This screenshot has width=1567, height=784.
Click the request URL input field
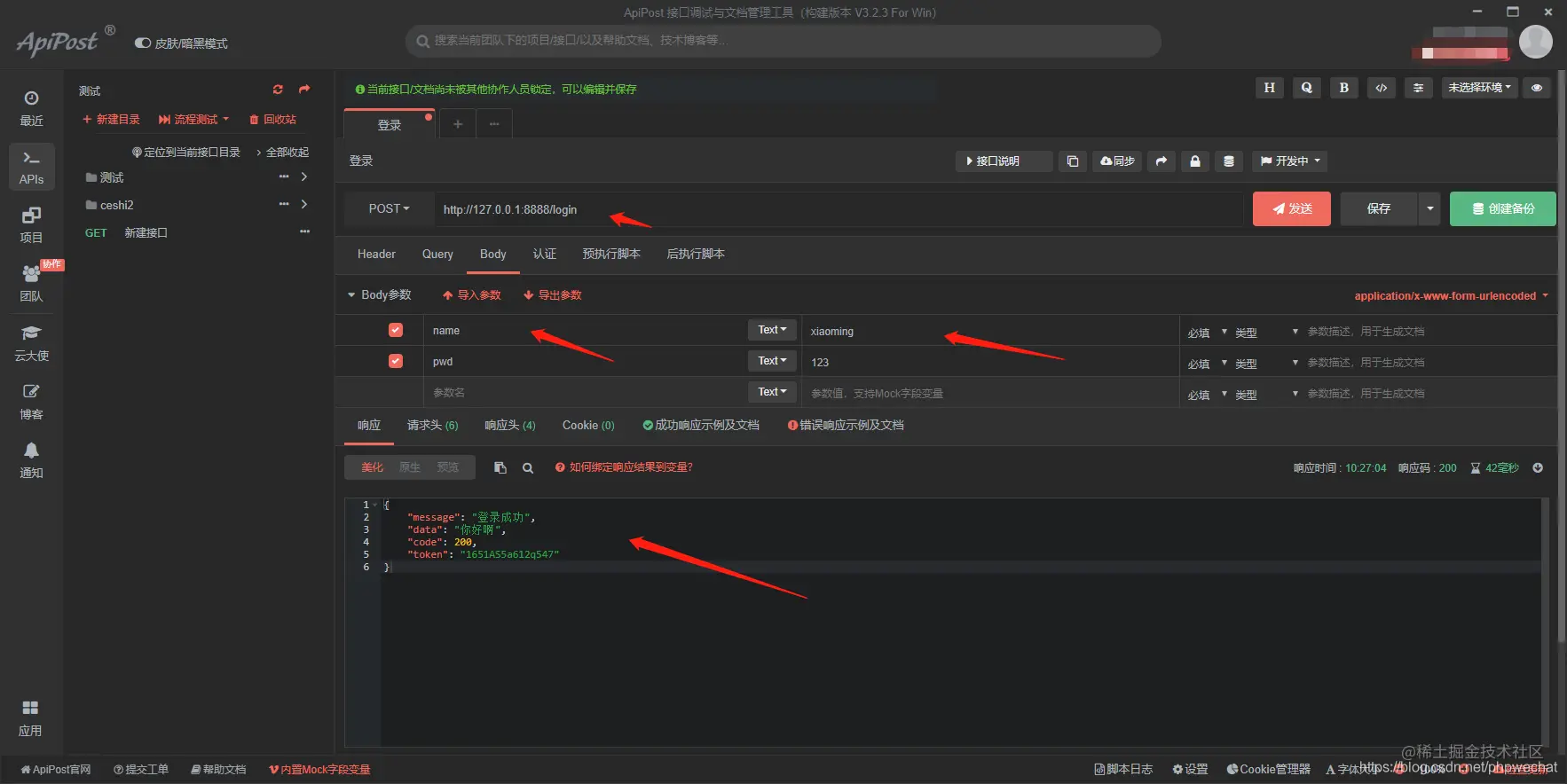click(839, 209)
